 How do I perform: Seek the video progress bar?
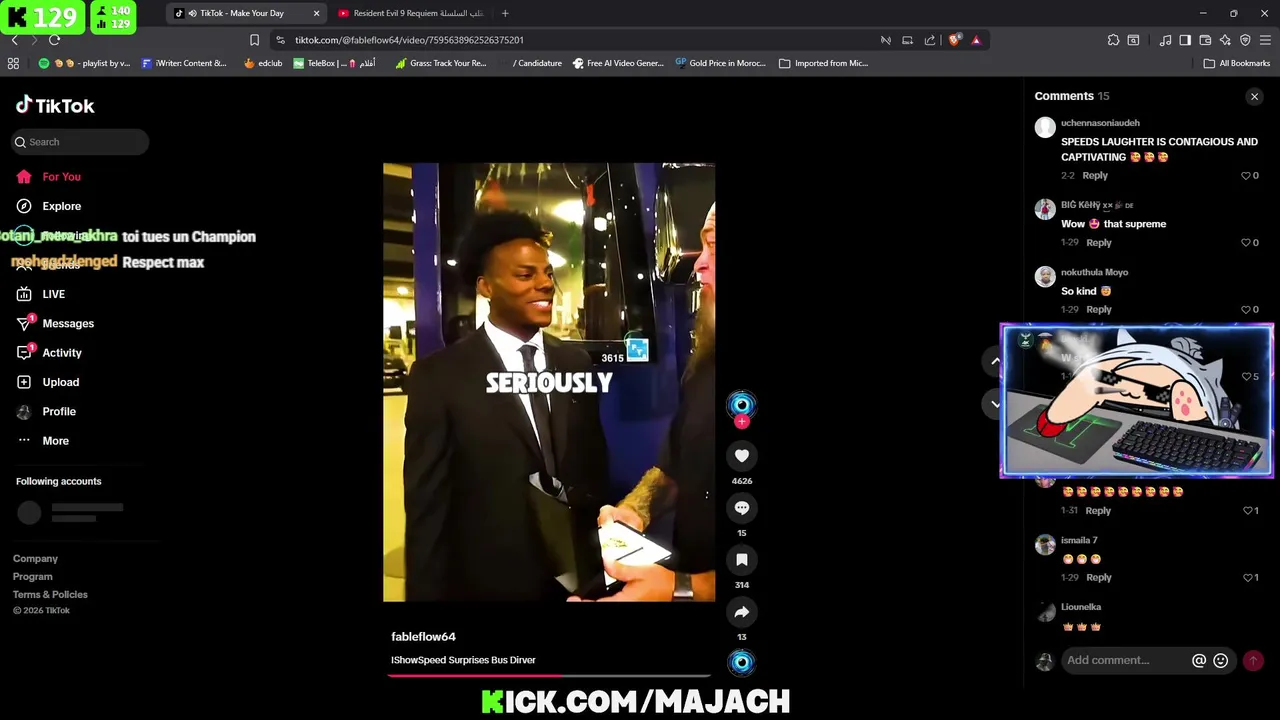(549, 675)
